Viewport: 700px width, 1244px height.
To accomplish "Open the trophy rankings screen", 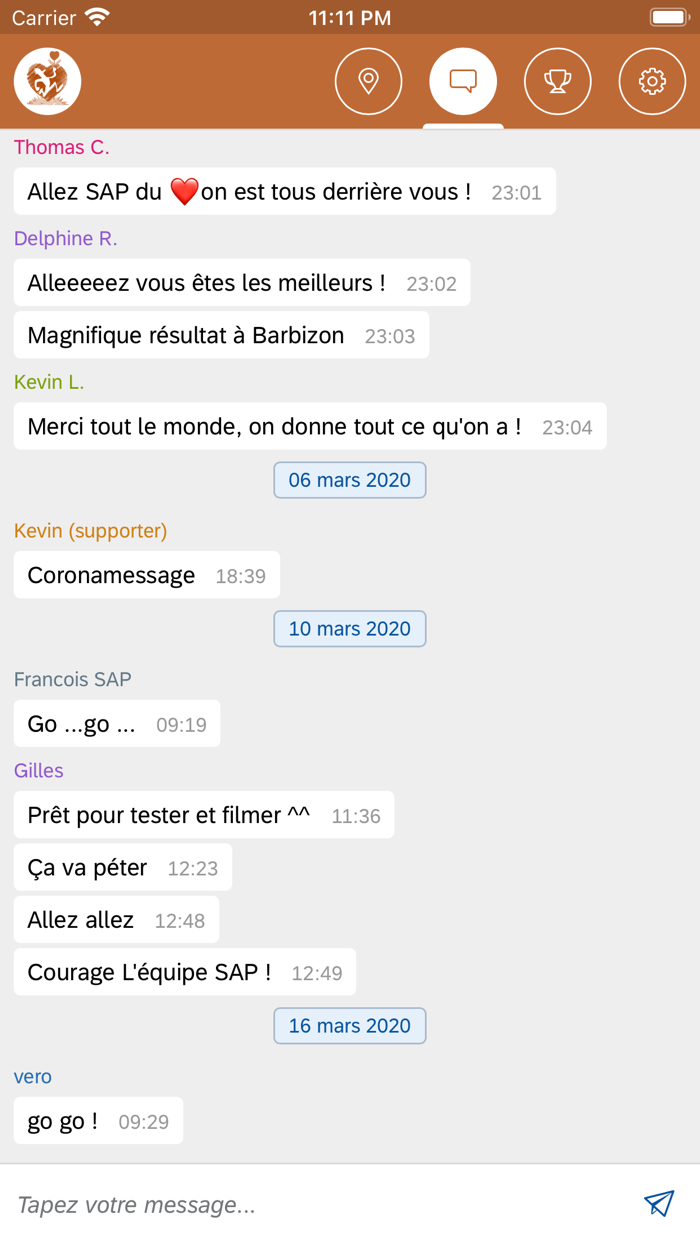I will [x=557, y=81].
